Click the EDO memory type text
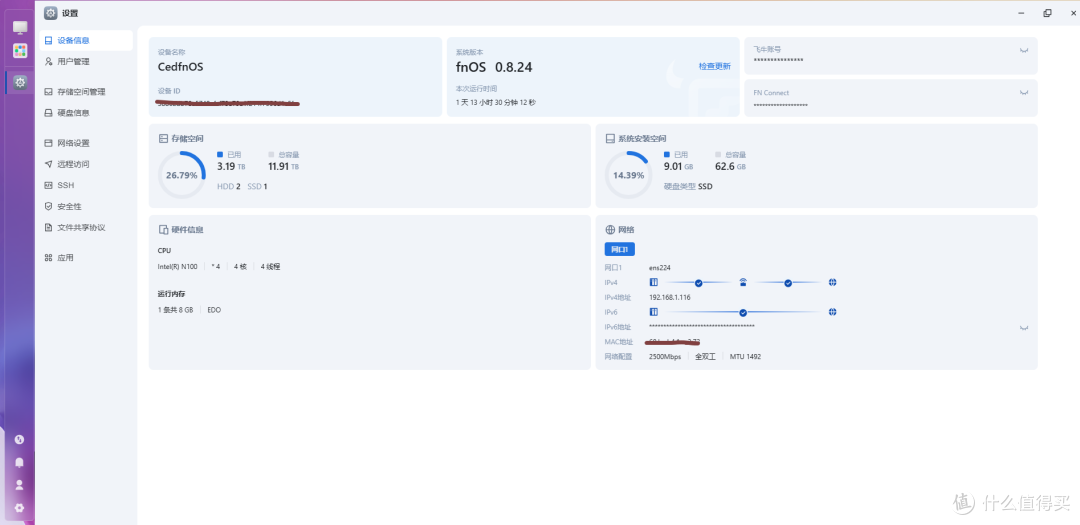This screenshot has width=1080, height=525. (x=214, y=310)
